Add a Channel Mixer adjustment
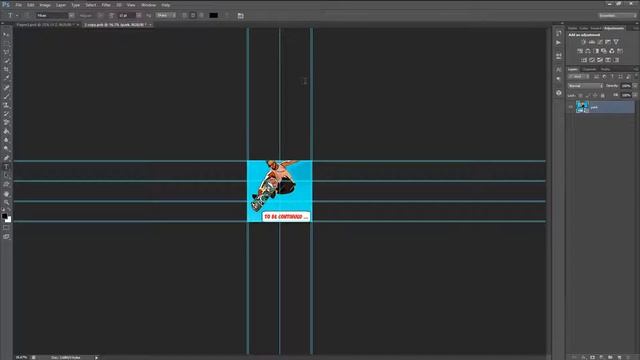Image resolution: width=640 pixels, height=360 pixels. (x=612, y=51)
